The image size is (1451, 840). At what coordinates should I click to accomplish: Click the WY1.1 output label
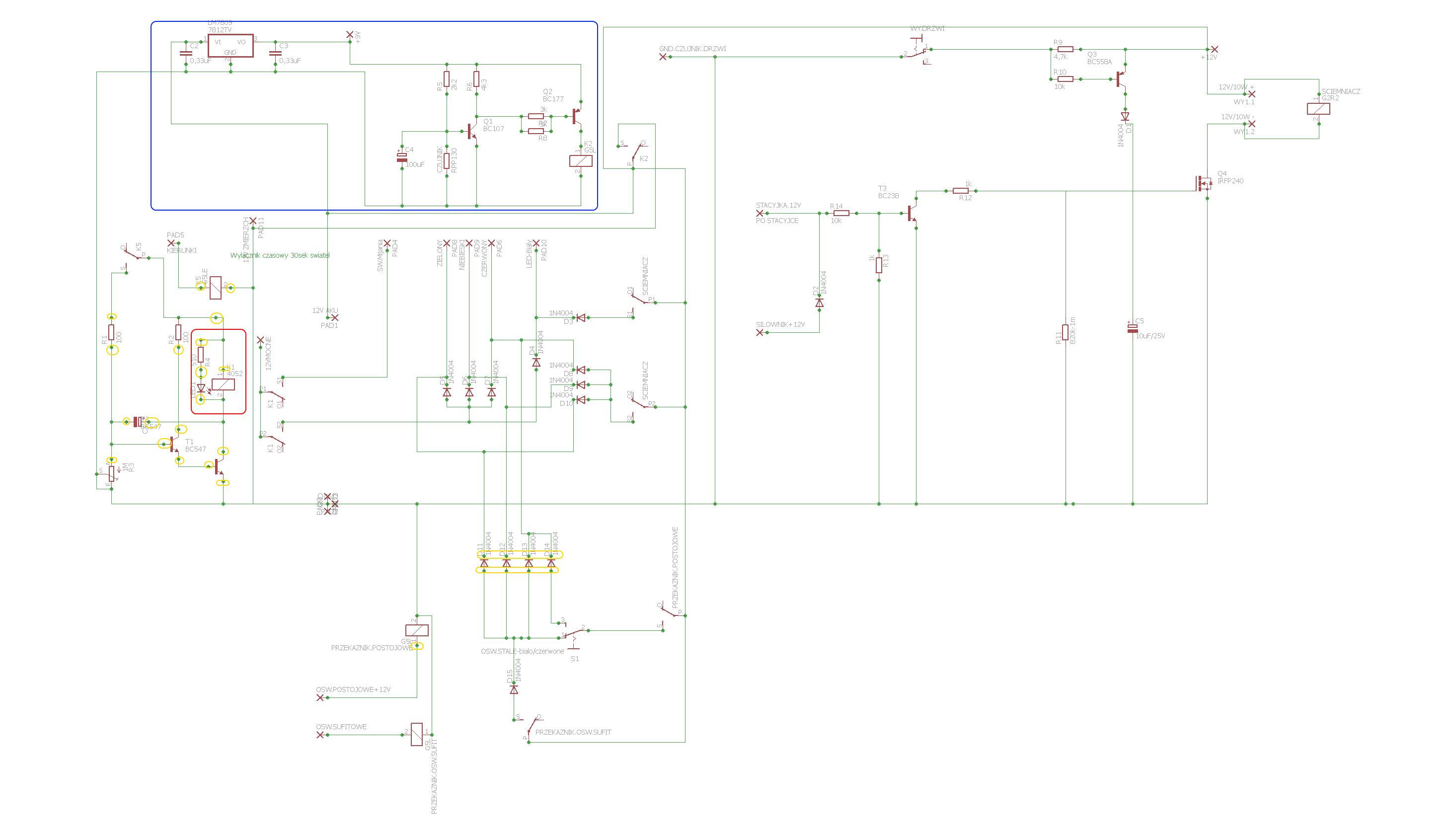(1244, 102)
